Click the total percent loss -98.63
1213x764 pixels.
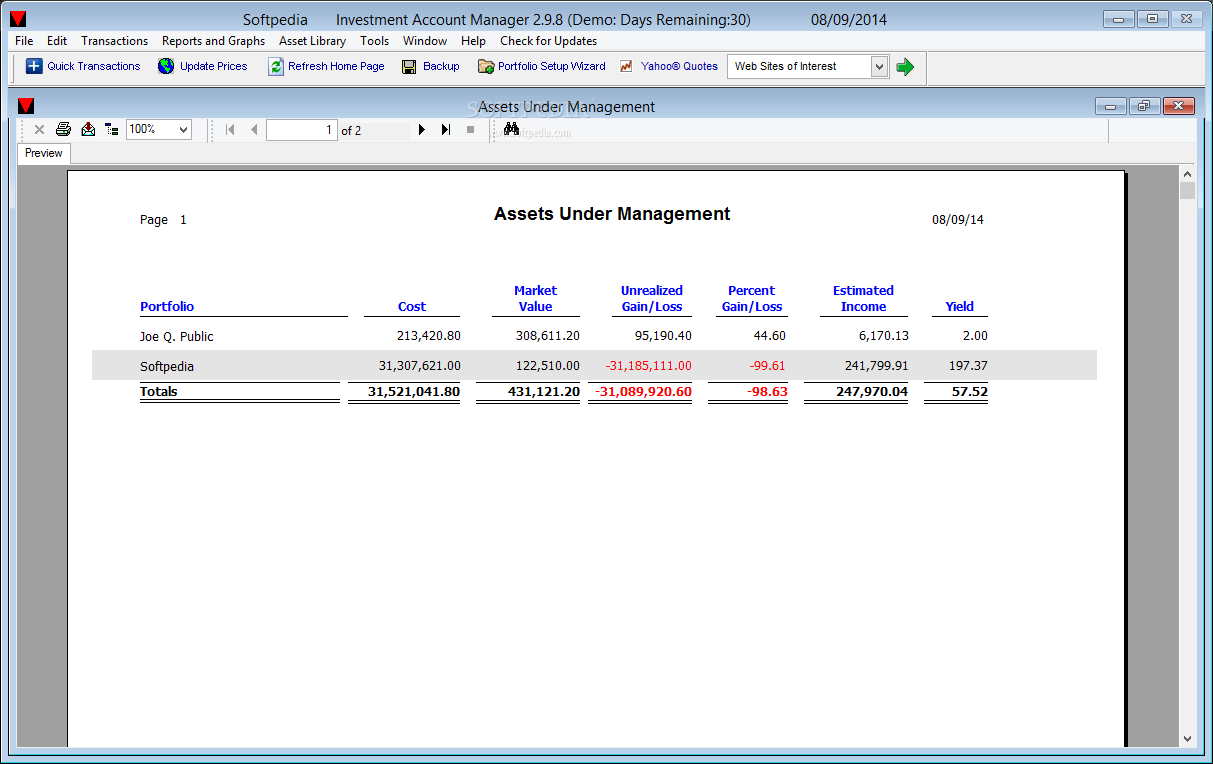(767, 392)
